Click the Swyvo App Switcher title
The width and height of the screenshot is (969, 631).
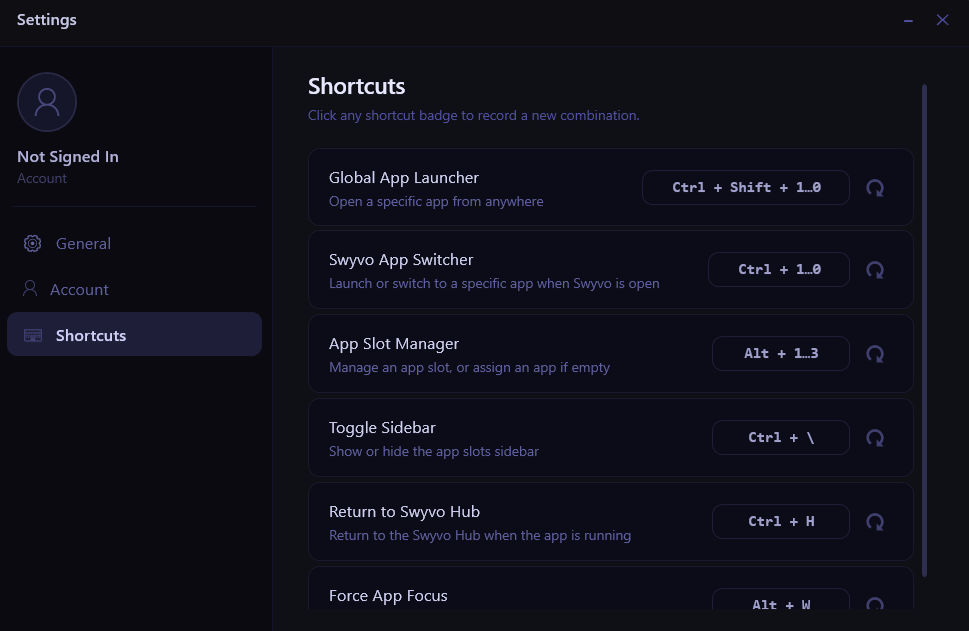click(x=401, y=260)
